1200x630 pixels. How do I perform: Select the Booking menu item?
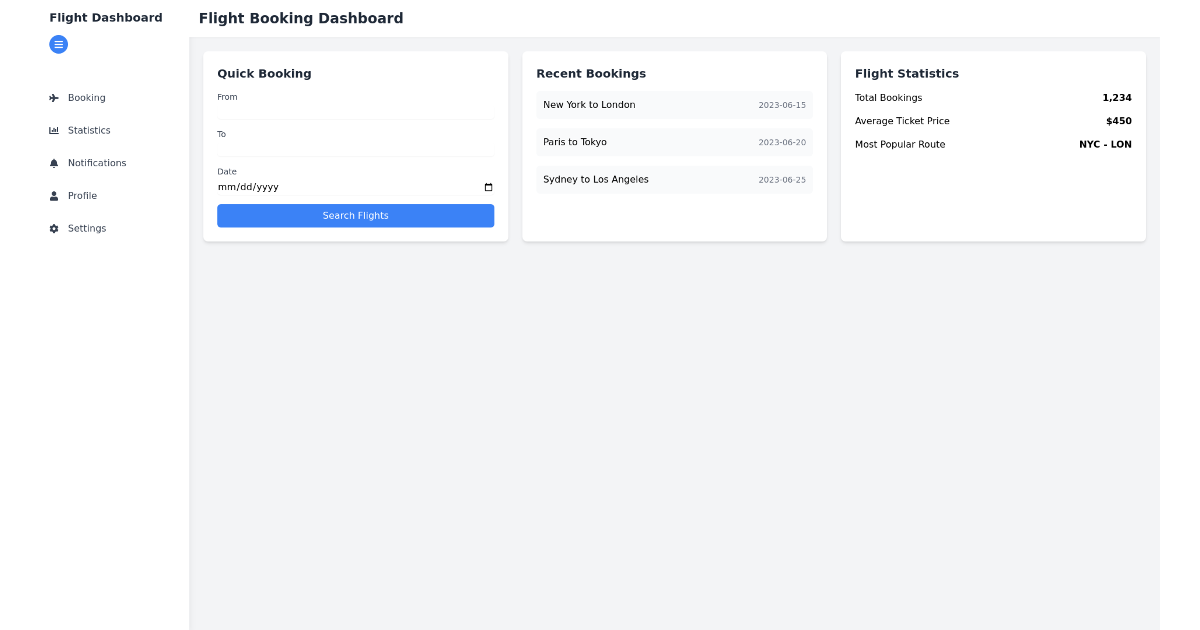(88, 97)
